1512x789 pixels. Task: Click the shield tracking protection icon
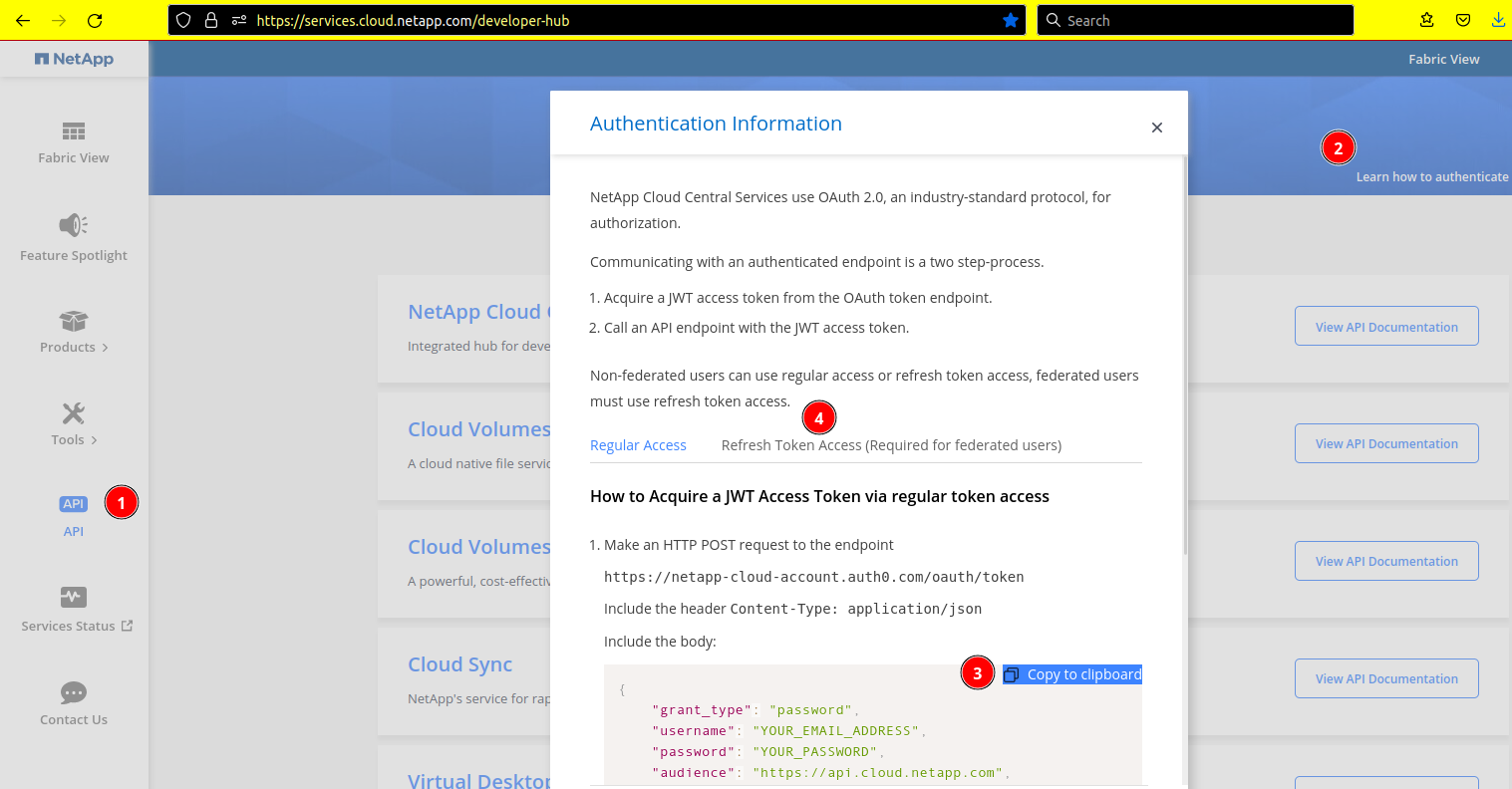183,20
